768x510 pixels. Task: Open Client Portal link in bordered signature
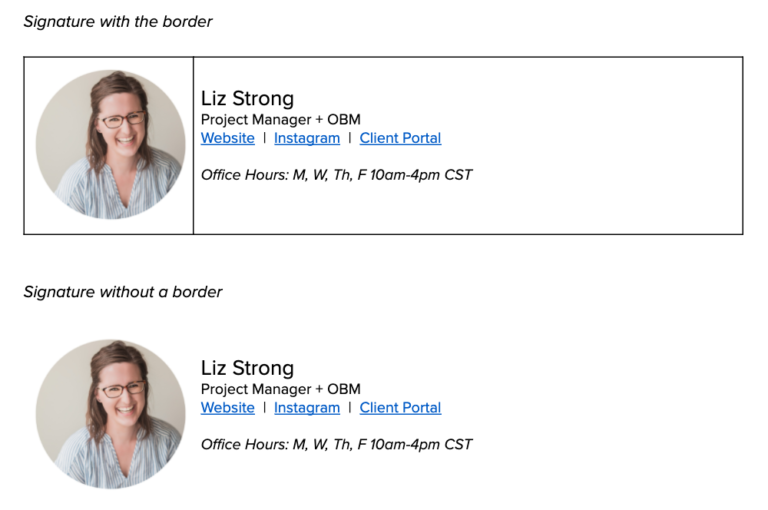400,138
